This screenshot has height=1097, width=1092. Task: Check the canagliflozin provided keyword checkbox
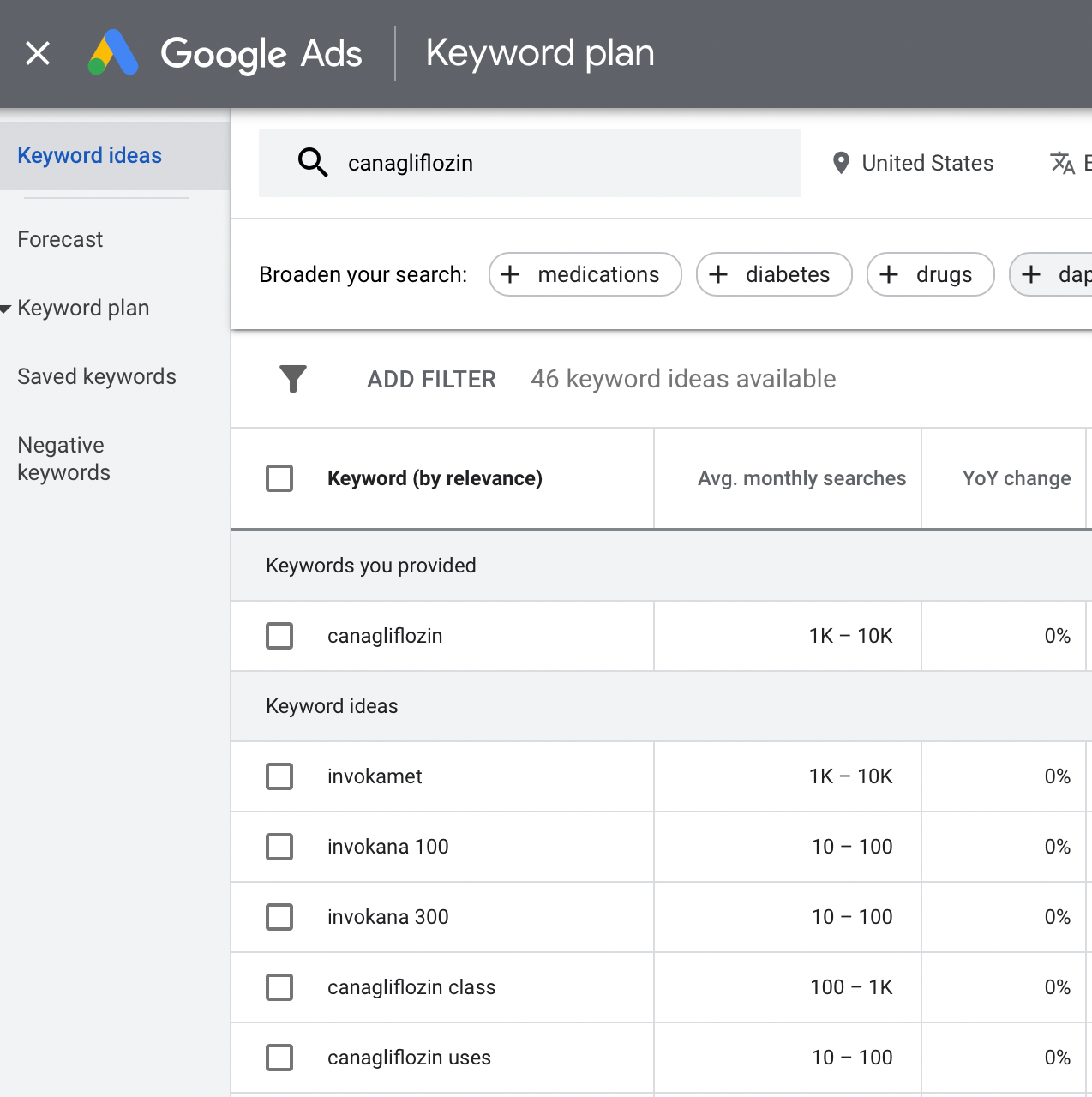click(x=279, y=636)
